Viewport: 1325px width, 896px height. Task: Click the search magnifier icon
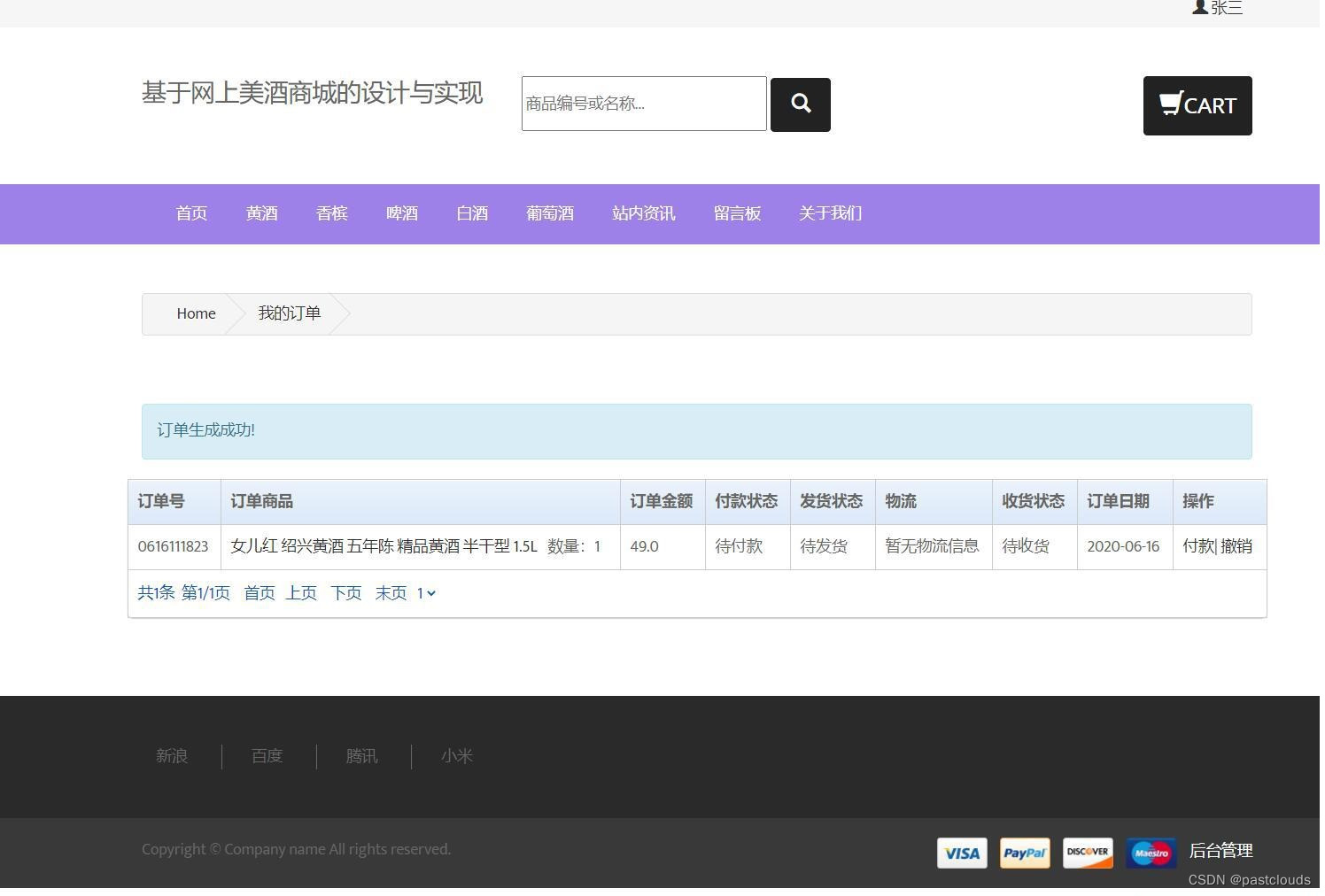coord(800,104)
